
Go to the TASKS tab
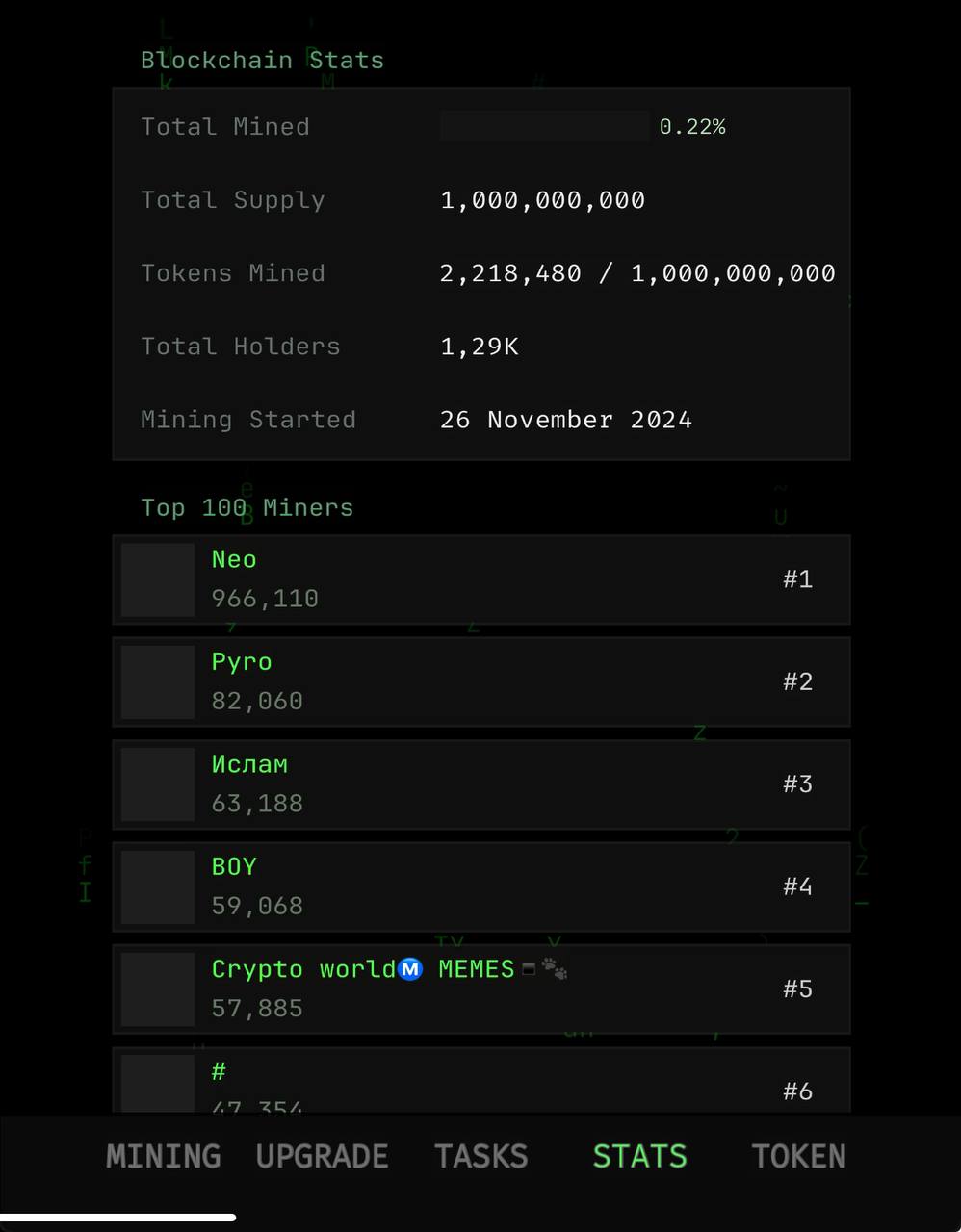480,1156
